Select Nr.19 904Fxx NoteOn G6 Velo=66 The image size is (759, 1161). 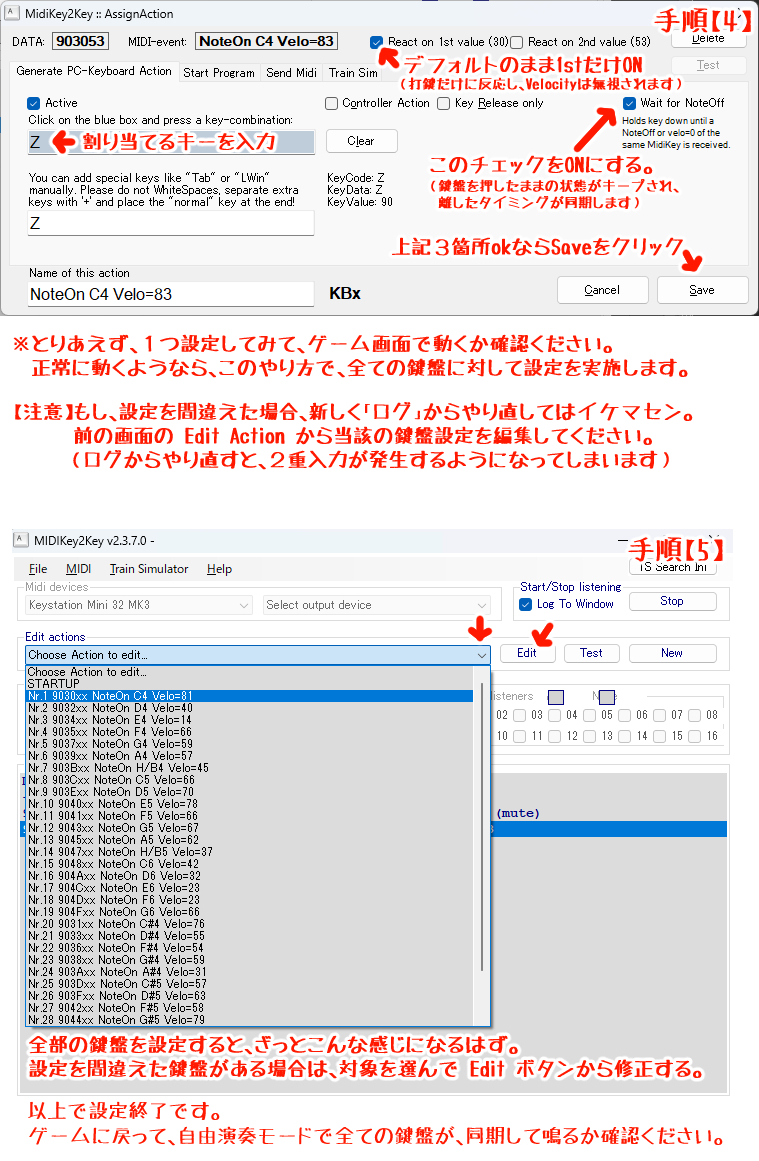click(250, 912)
